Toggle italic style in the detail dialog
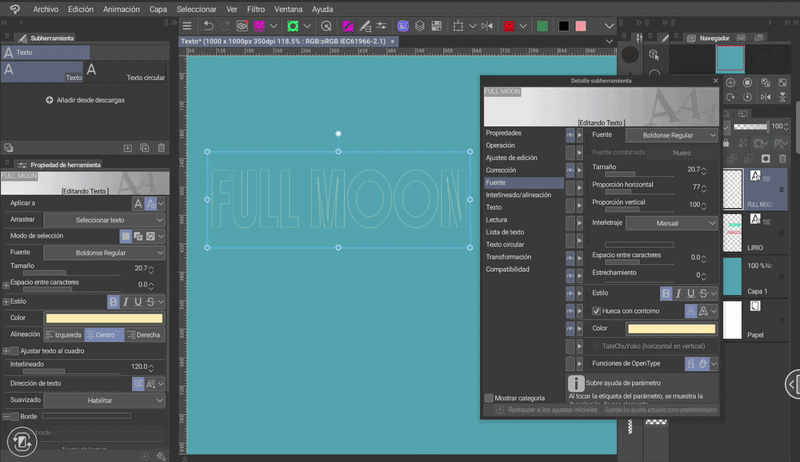This screenshot has width=800, height=462. click(x=680, y=293)
